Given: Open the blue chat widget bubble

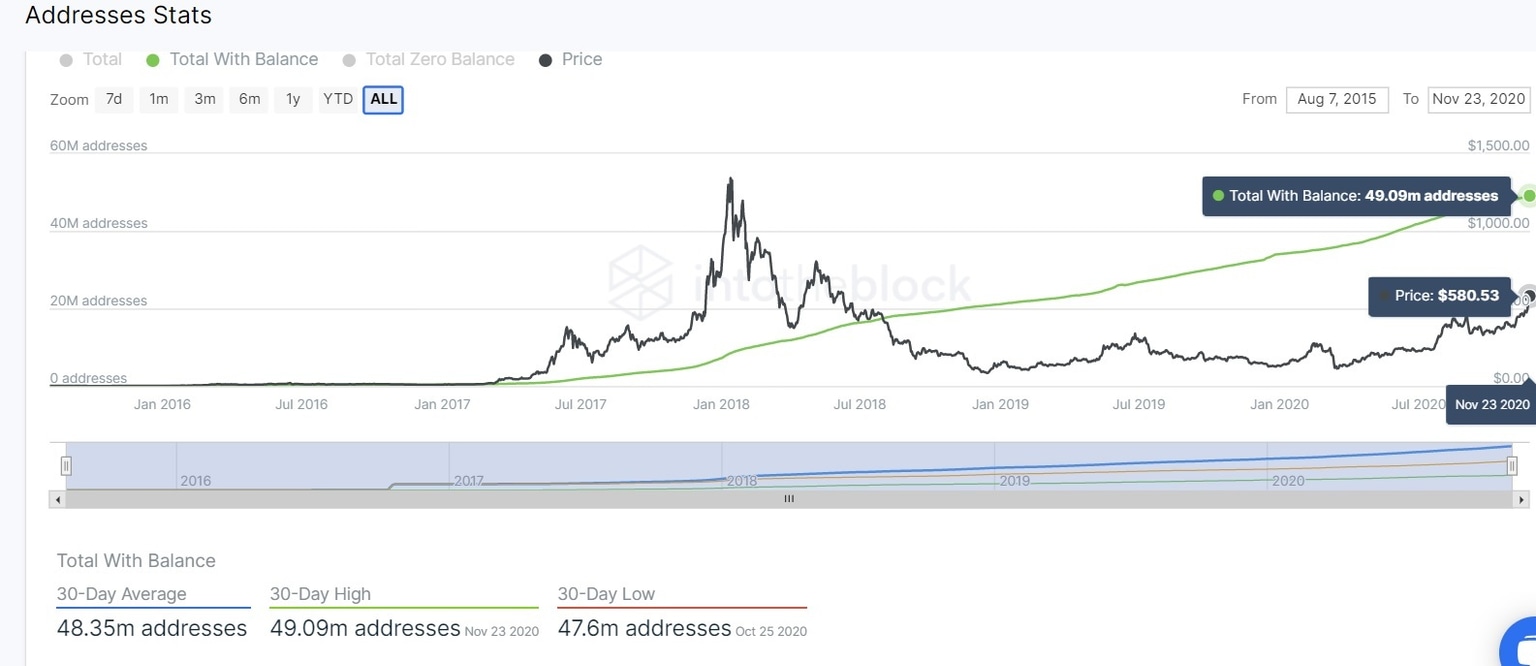Looking at the screenshot, I should click(x=1523, y=642).
